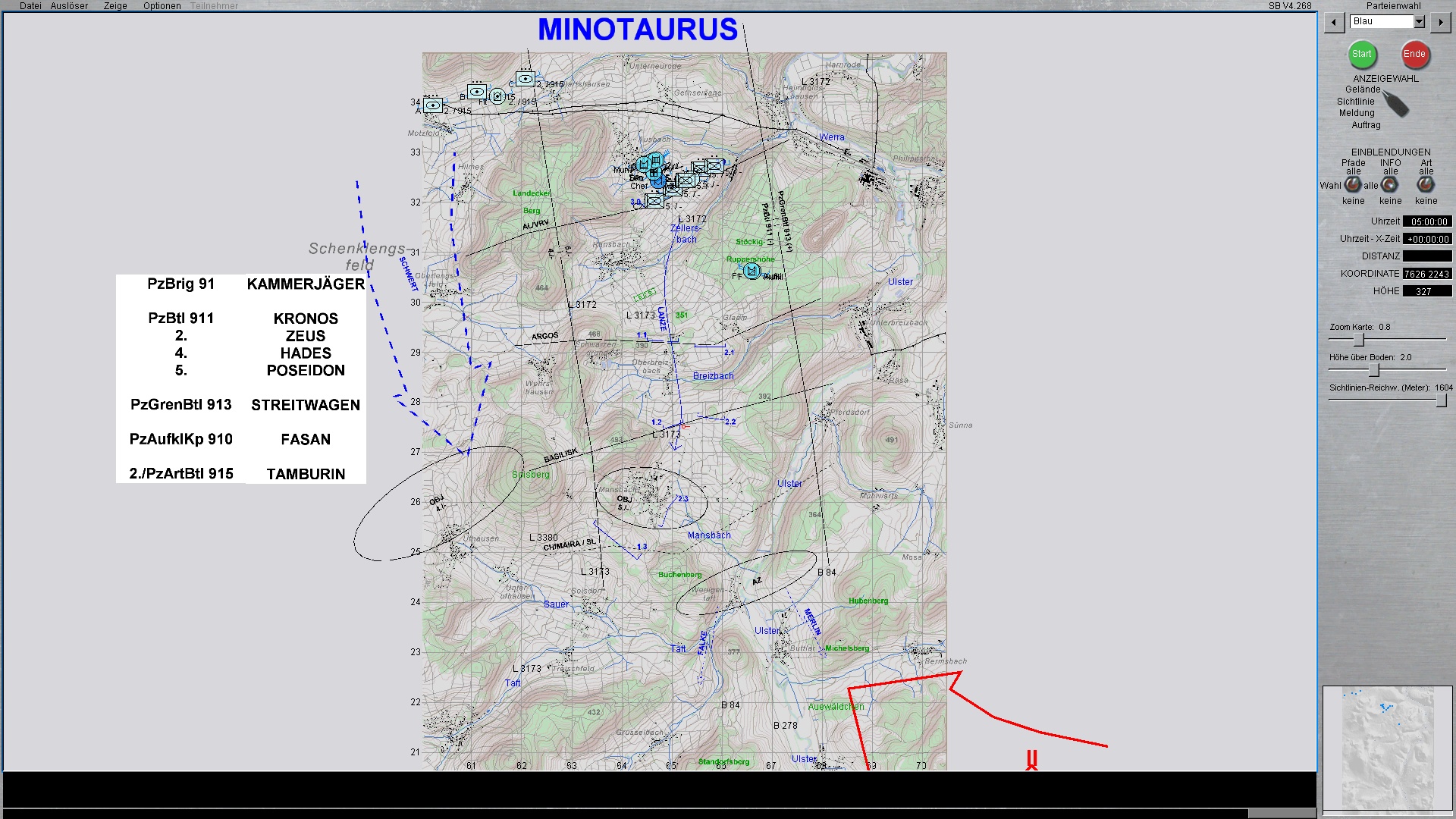This screenshot has width=1456, height=819.
Task: Click the POSEIDON callsign in legend
Action: coord(306,371)
